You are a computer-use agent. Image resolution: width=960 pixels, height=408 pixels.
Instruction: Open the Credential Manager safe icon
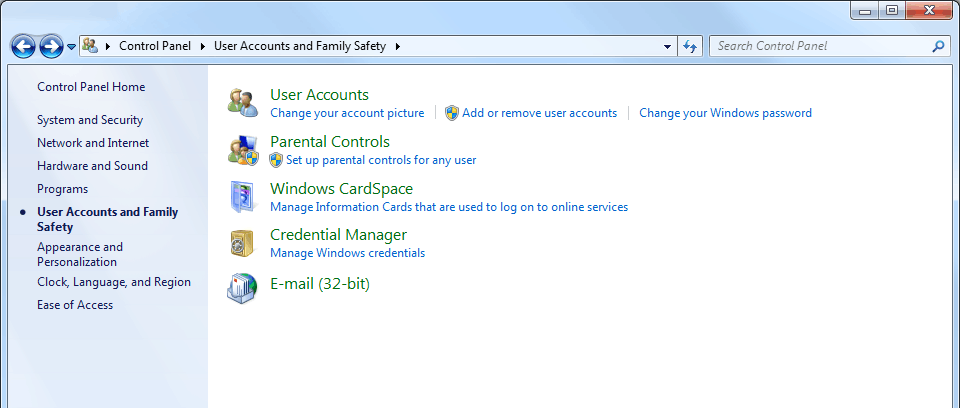click(x=243, y=243)
